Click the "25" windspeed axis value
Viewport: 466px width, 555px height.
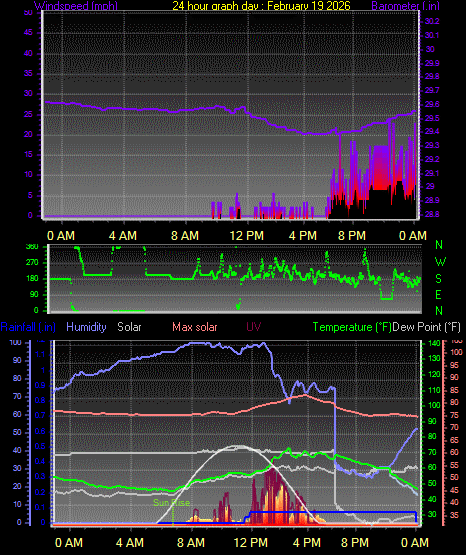(x=28, y=114)
